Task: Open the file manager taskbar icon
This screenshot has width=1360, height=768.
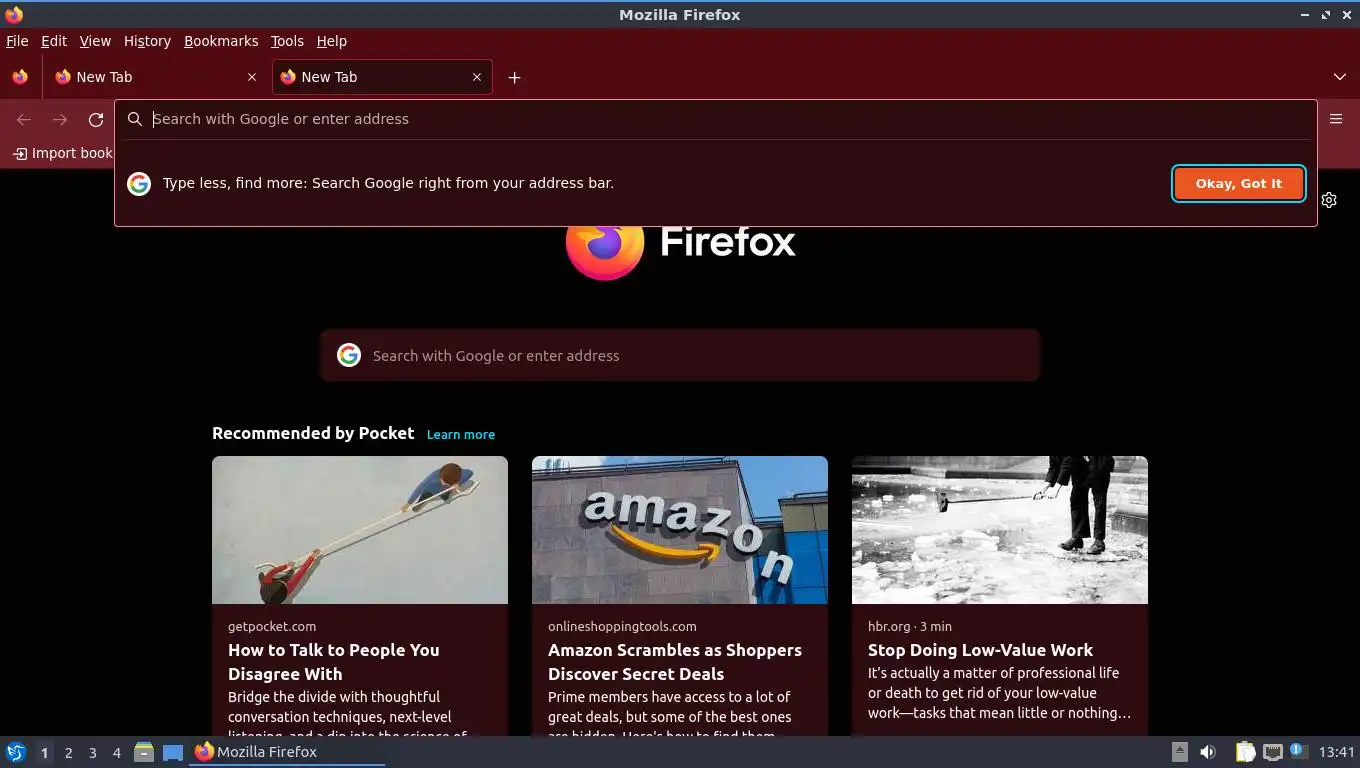Action: point(144,752)
